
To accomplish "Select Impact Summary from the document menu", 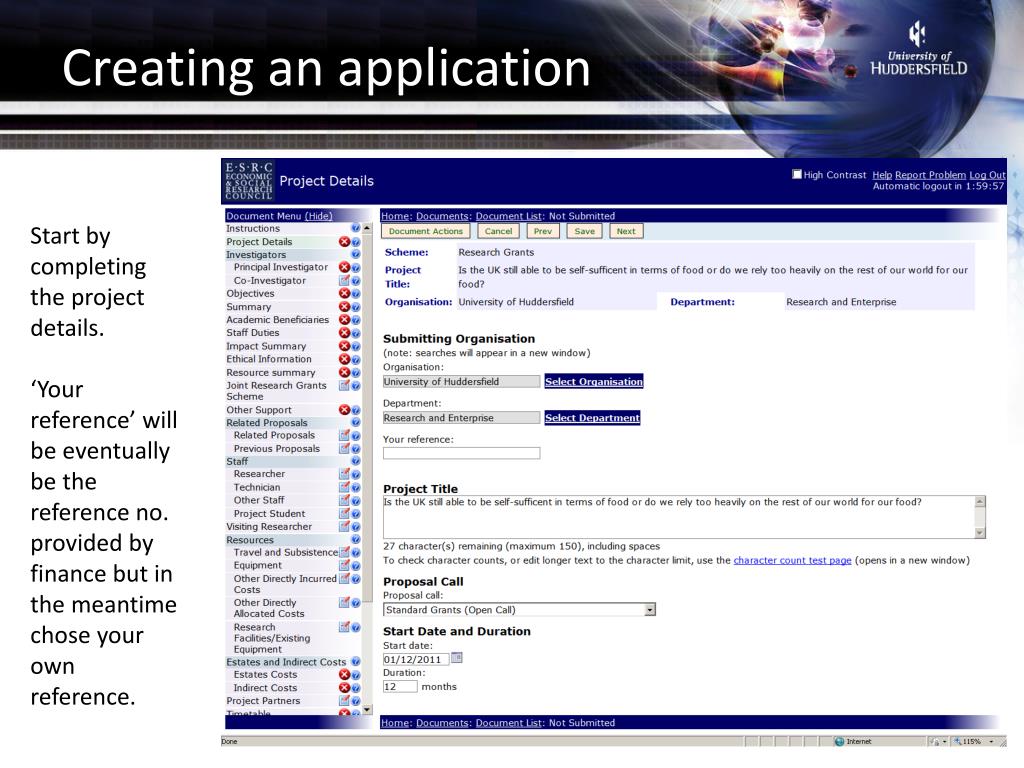I will [266, 346].
